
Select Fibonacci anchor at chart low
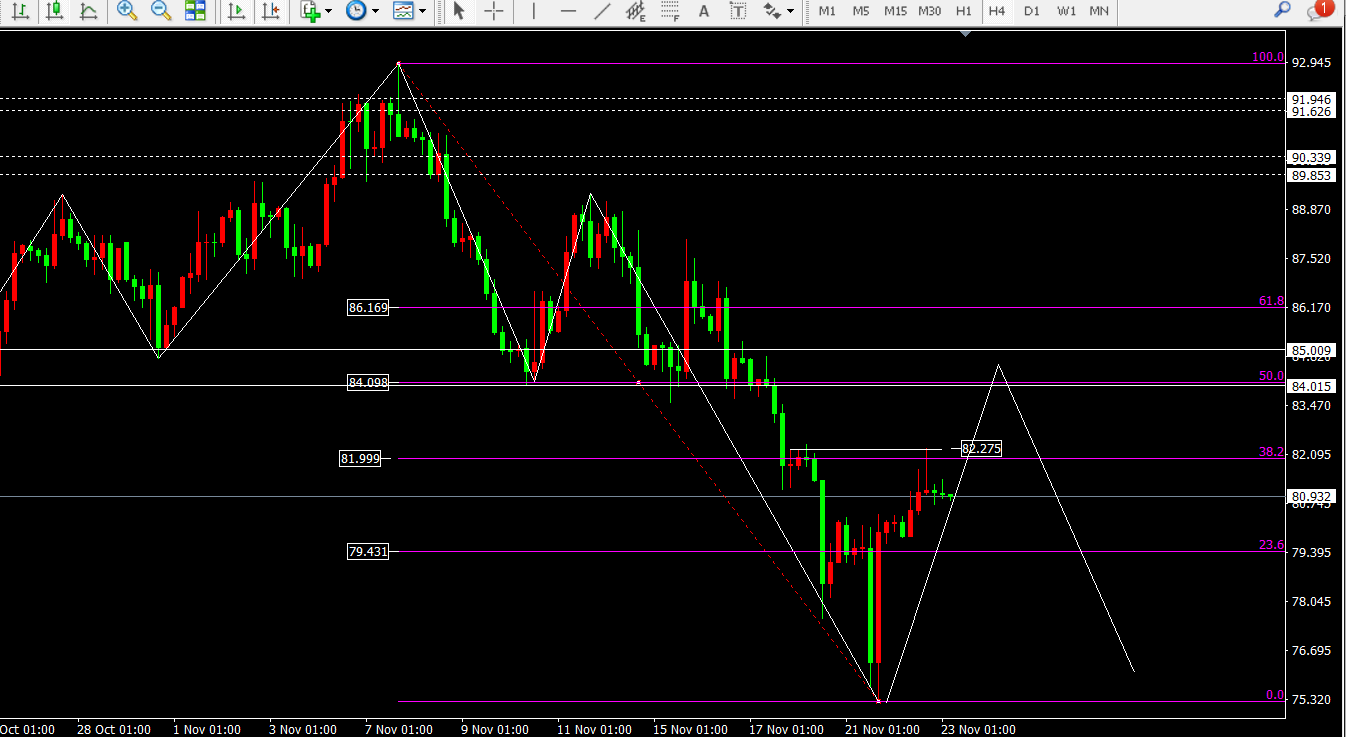point(879,701)
